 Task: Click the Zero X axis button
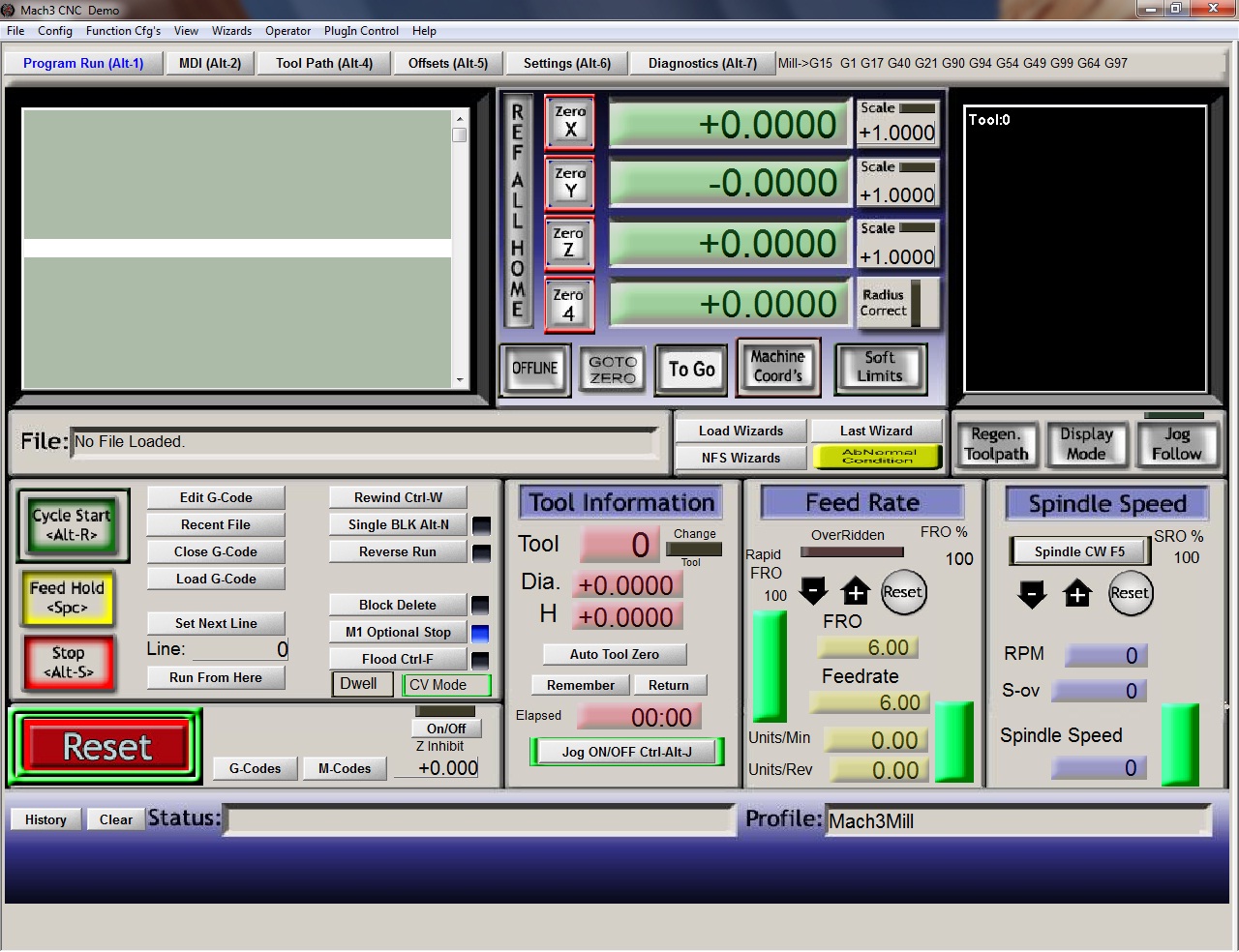[x=569, y=122]
